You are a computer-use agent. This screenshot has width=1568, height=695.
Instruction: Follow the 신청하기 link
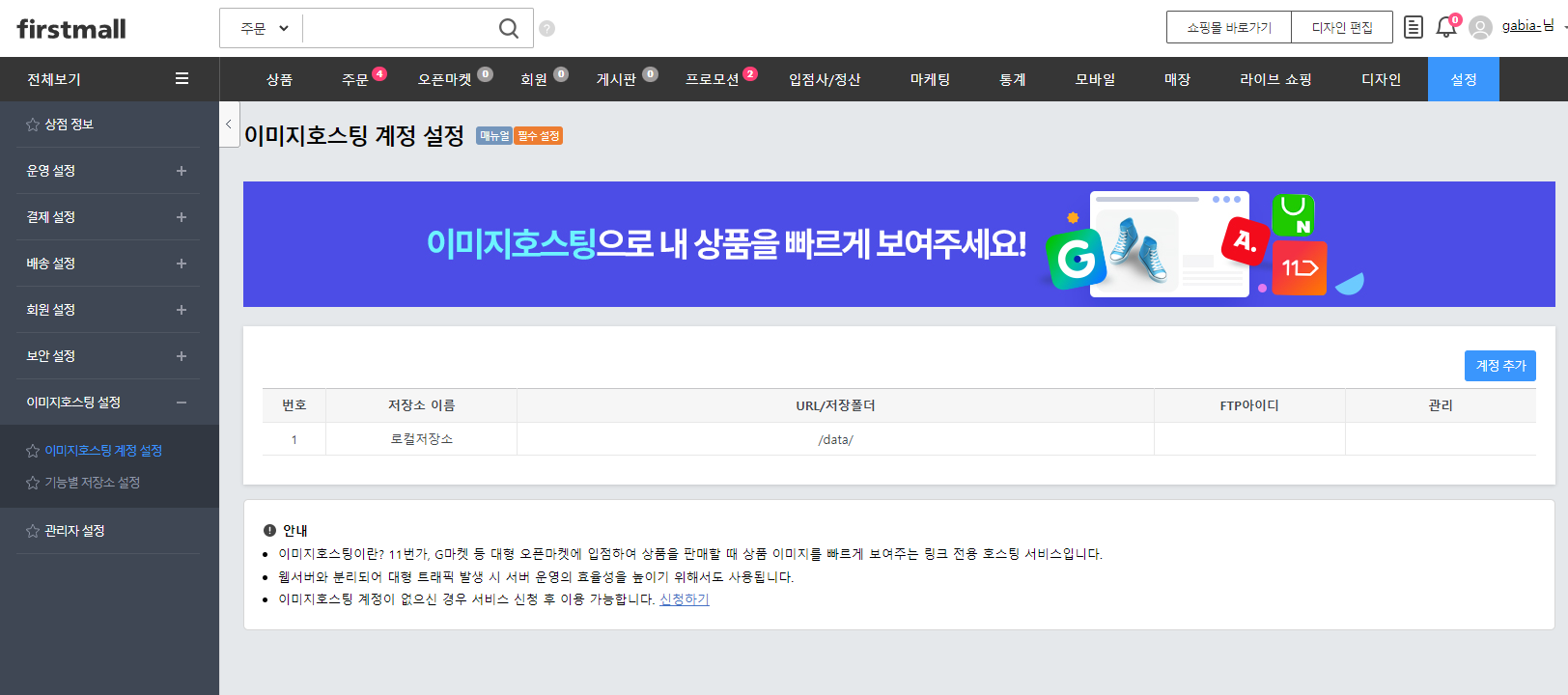tap(684, 599)
